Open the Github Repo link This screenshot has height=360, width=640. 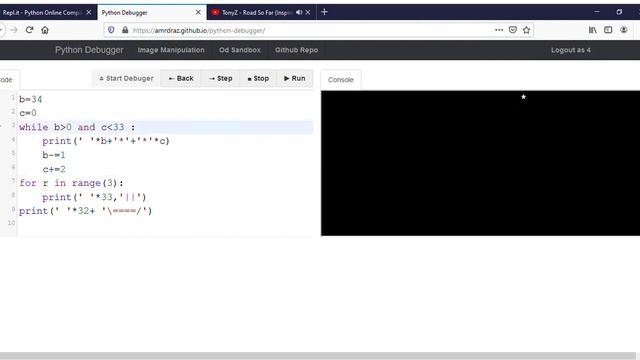(x=296, y=50)
